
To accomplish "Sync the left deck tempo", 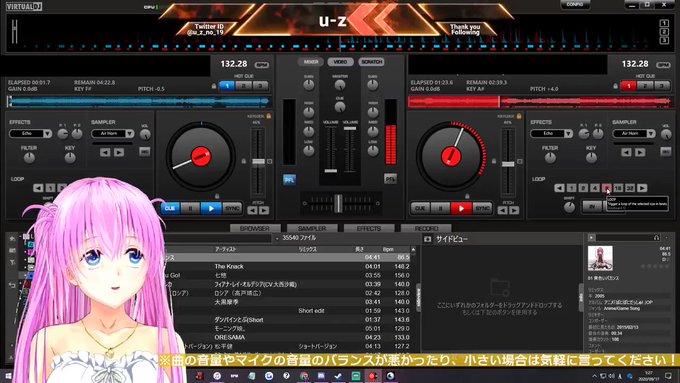I will [232, 209].
